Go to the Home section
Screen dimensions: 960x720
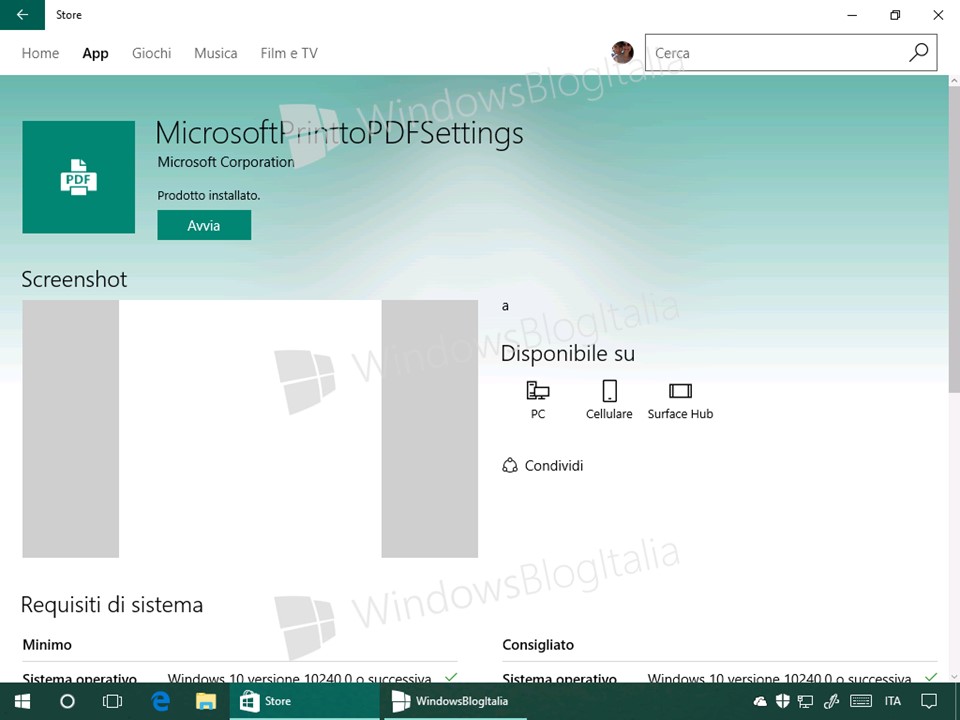pos(40,53)
